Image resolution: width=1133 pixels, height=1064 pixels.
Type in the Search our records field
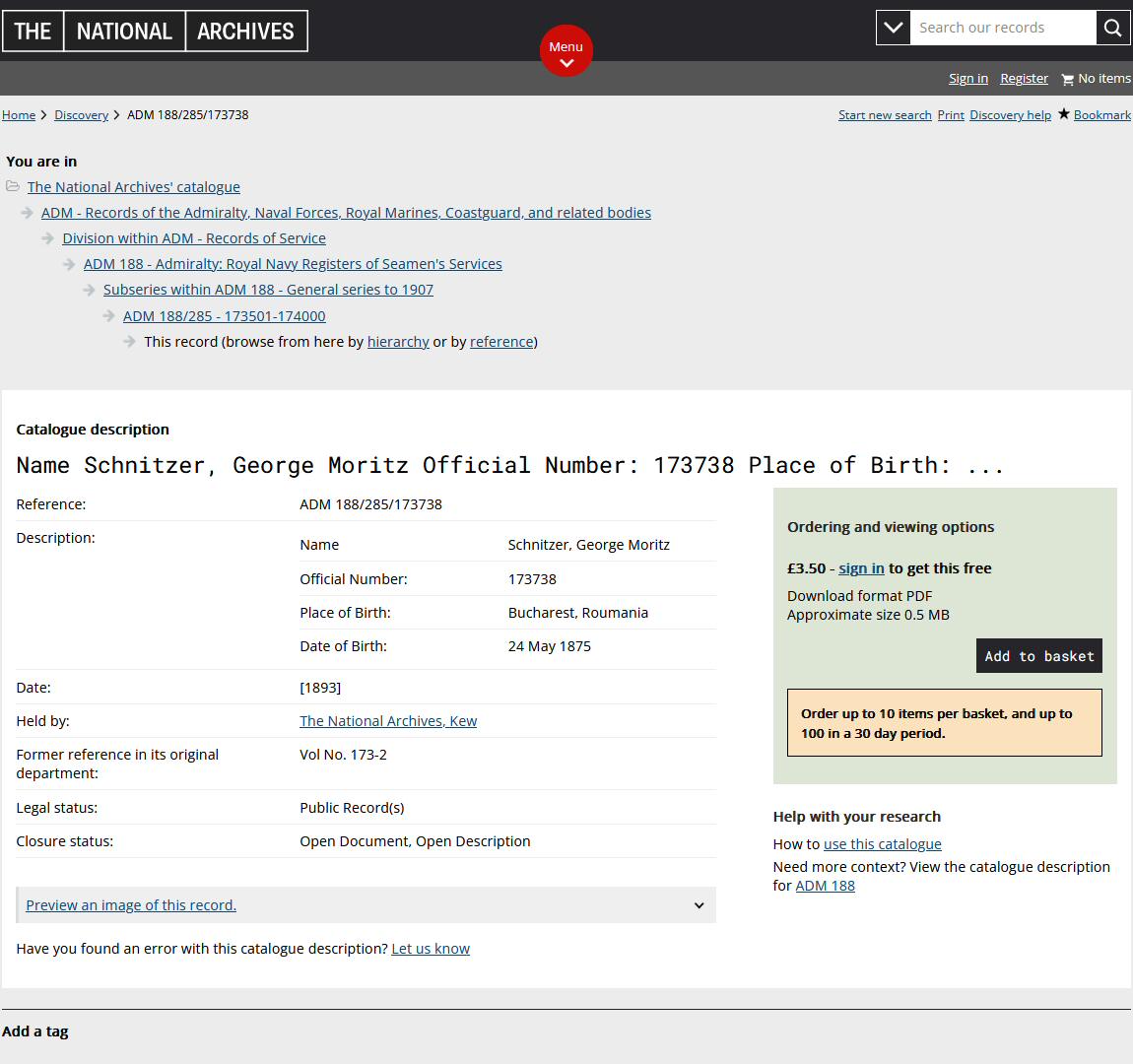point(1001,28)
